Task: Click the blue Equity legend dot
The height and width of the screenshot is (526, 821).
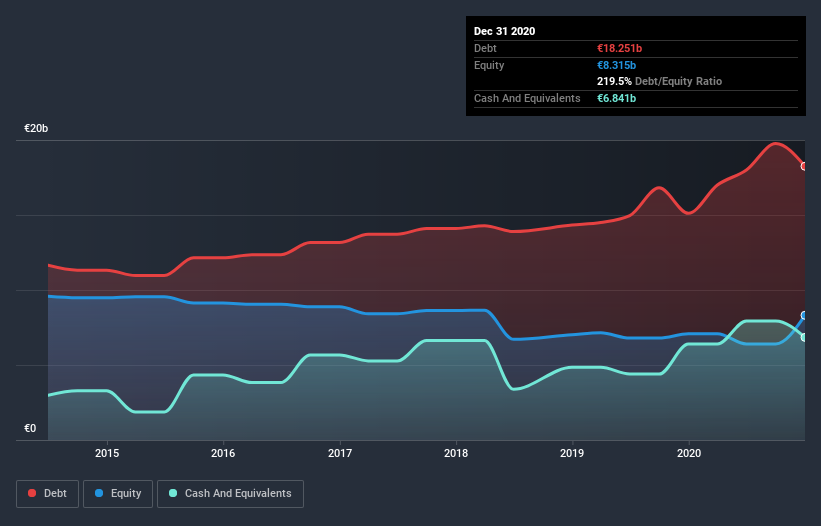Action: [x=99, y=493]
